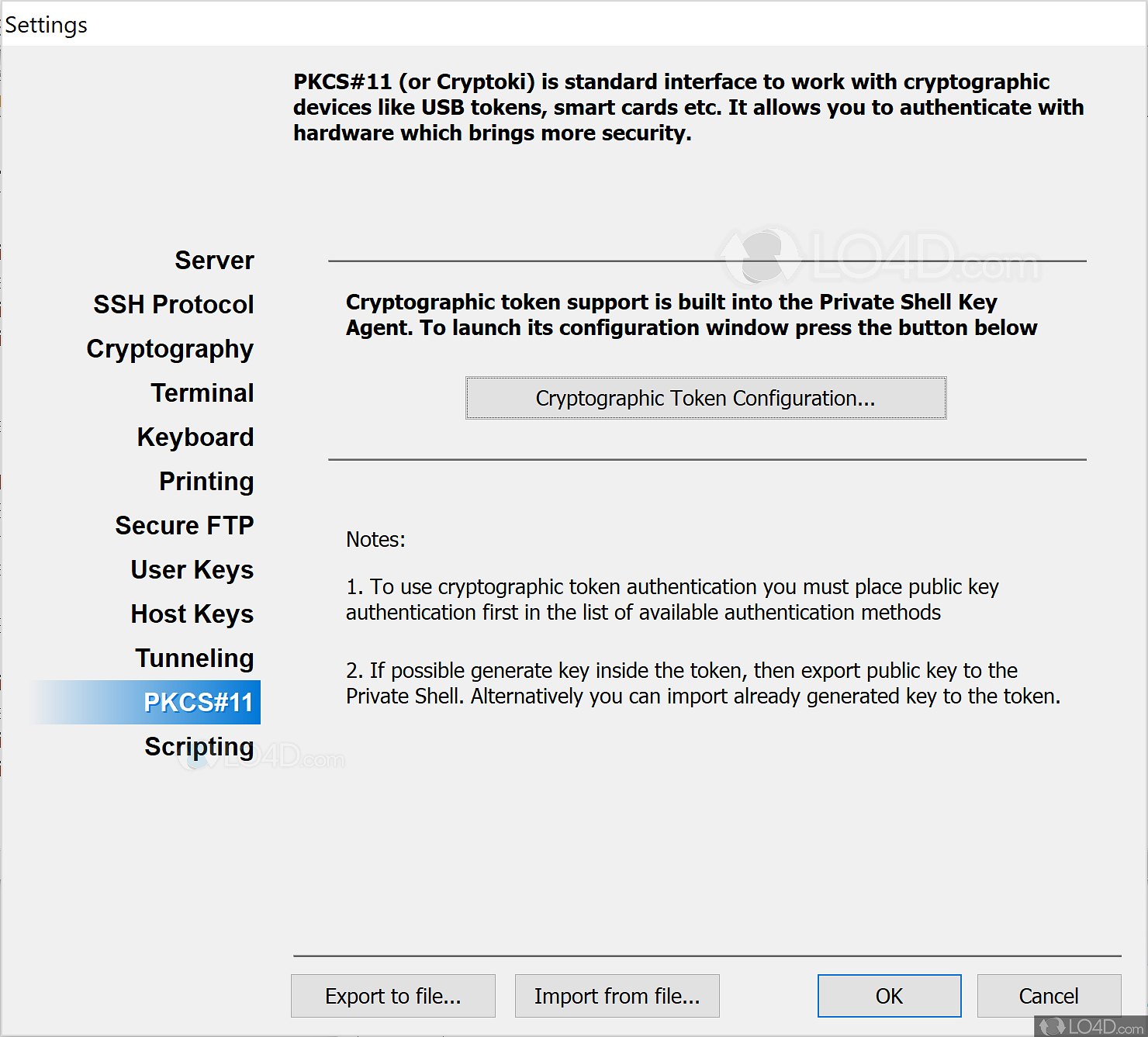Open the Tunneling settings
This screenshot has width=1148, height=1037.
[x=195, y=658]
